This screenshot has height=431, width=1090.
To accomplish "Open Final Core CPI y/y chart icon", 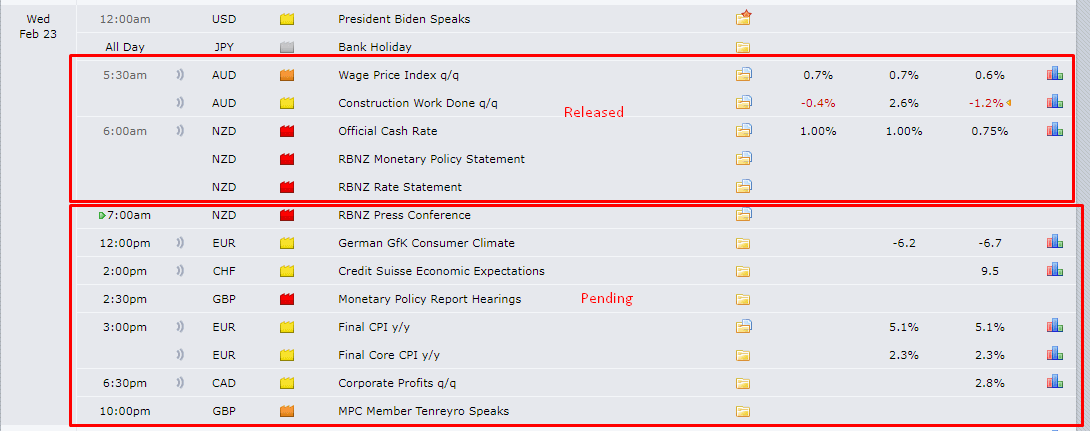I will [1055, 354].
